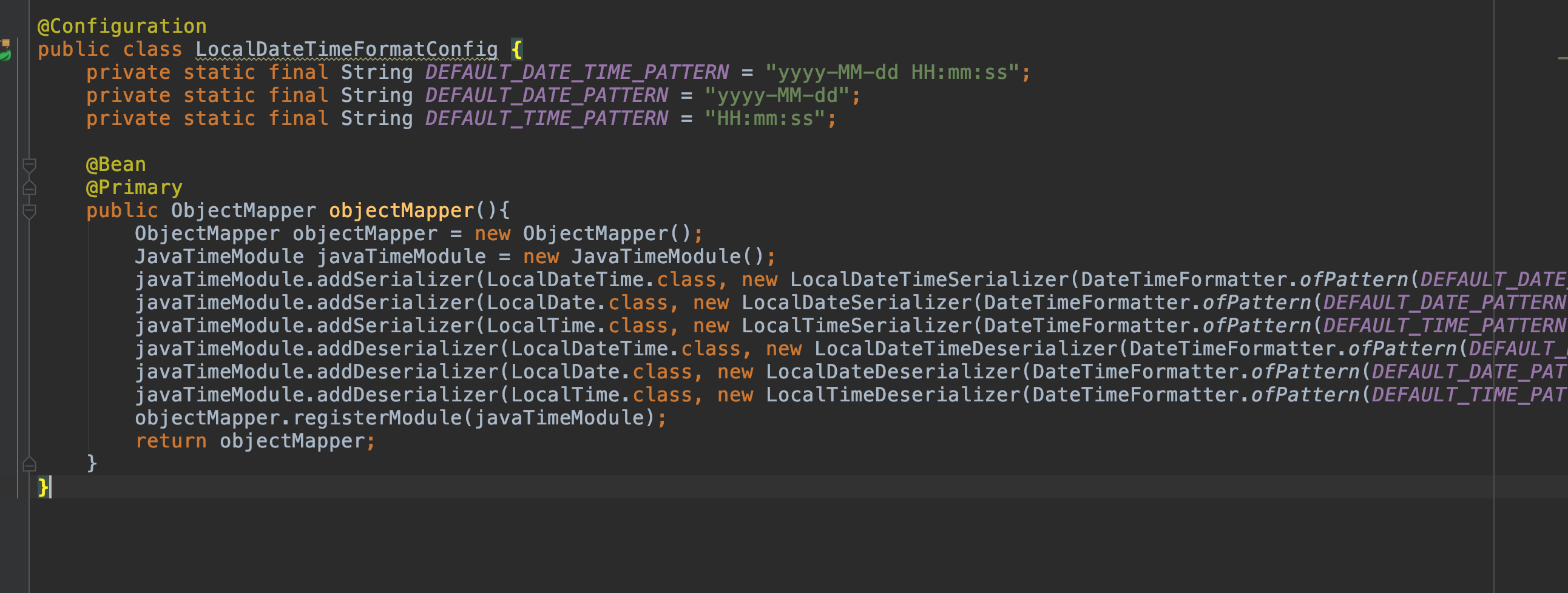The height and width of the screenshot is (593, 1568).
Task: Click ofPattern on the LocalTimeSerializer line
Action: (1257, 326)
